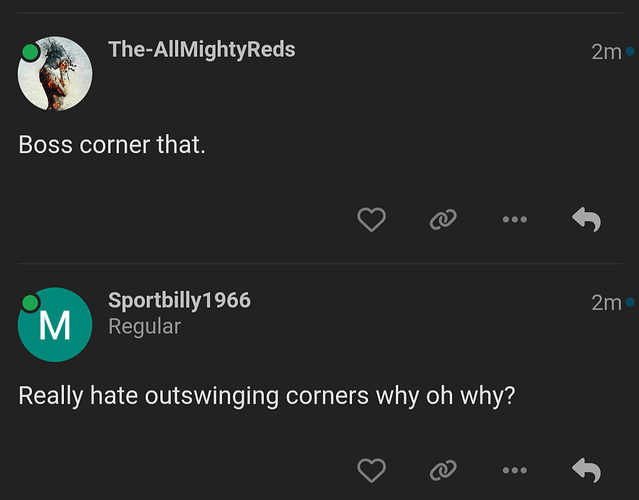
Task: Click the 2m timestamp on The-AllMightyReds' post
Action: click(x=605, y=52)
